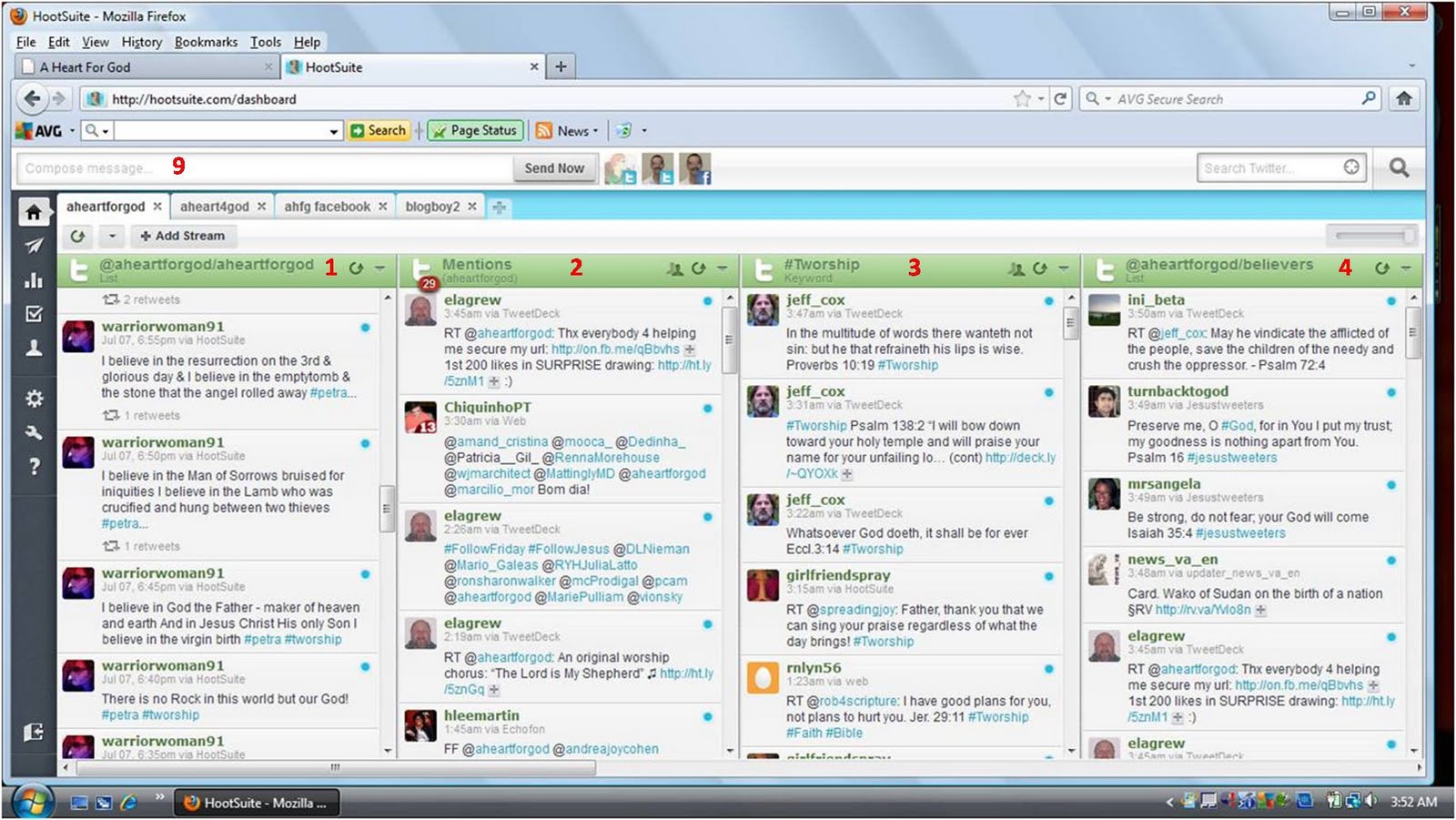The image size is (1456, 820).
Task: Open the Analytics bar chart icon
Action: (34, 279)
